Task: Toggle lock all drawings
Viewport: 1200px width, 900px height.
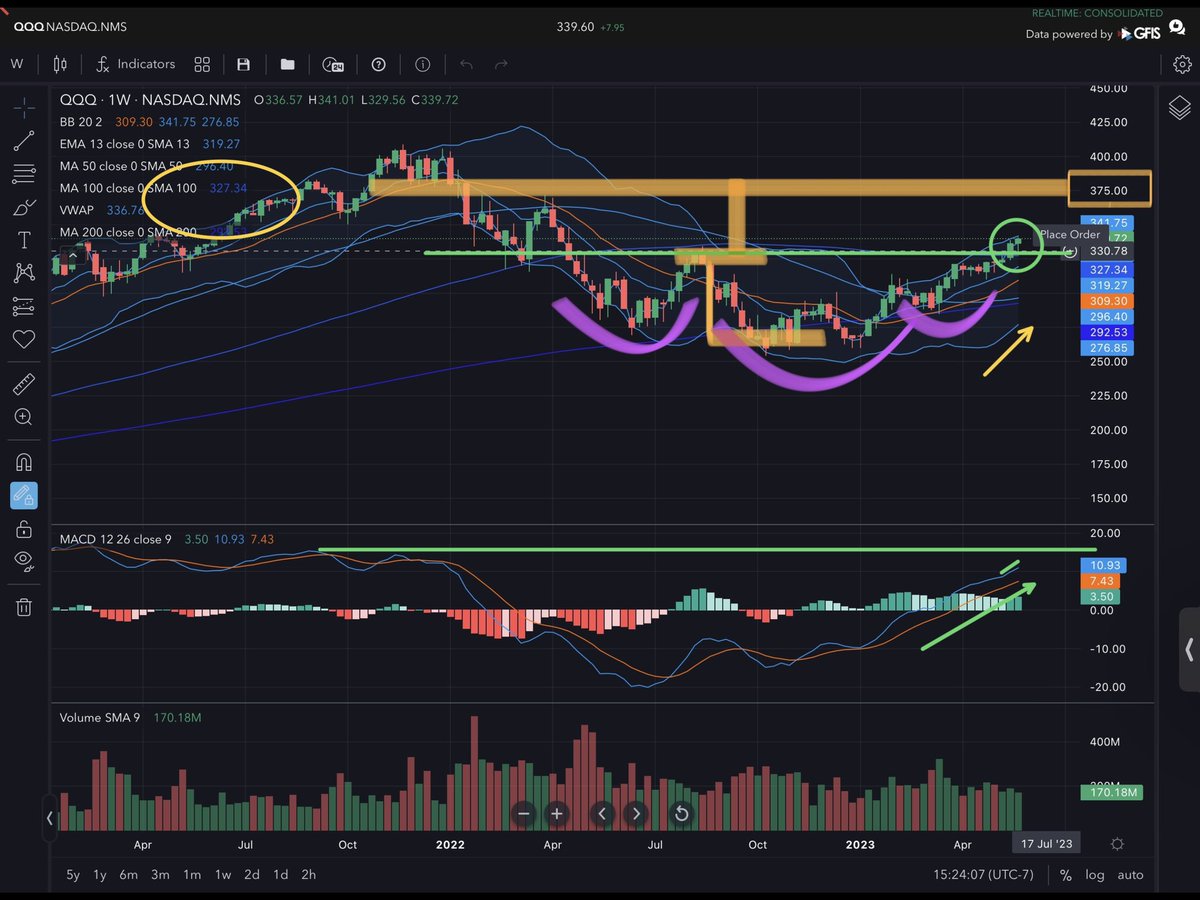Action: coord(25,529)
